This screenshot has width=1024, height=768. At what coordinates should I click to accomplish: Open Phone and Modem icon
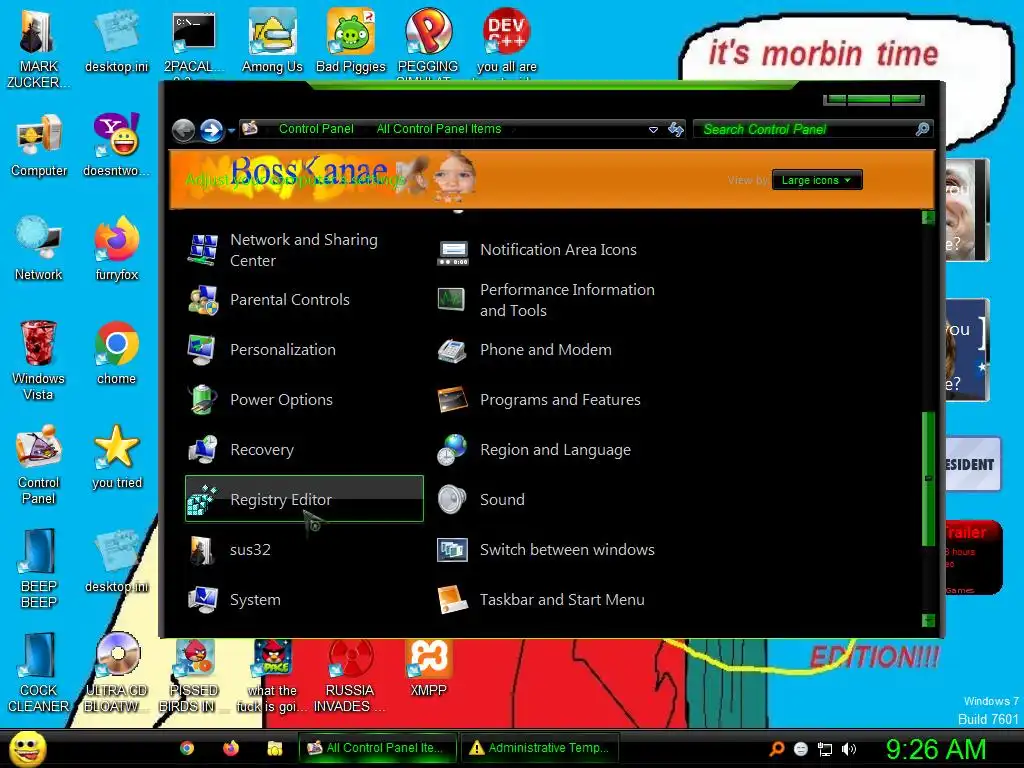[x=453, y=350]
